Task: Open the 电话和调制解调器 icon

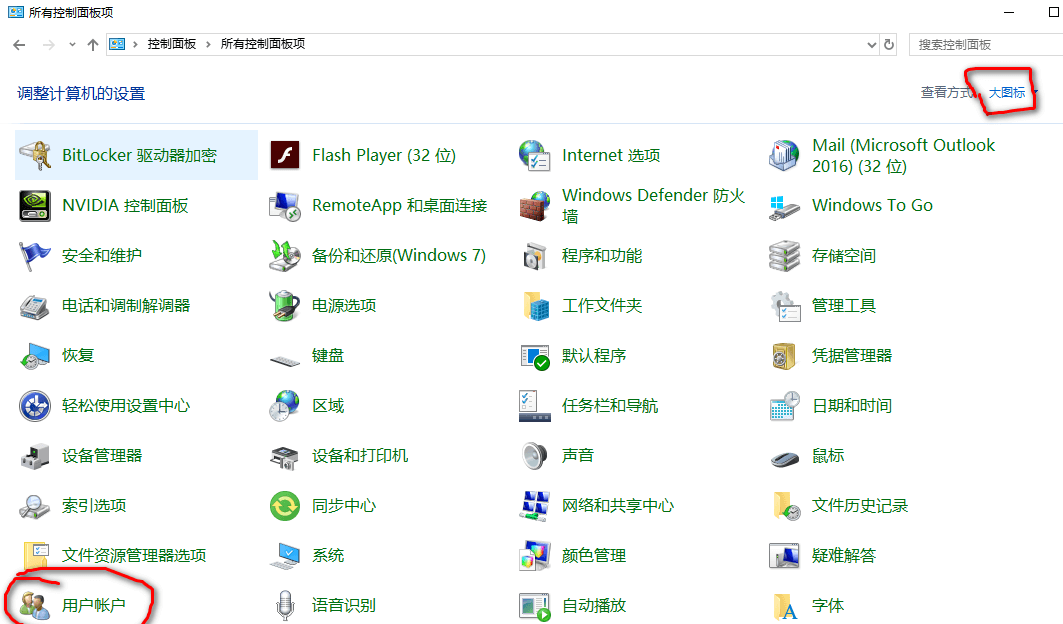Action: tap(35, 306)
